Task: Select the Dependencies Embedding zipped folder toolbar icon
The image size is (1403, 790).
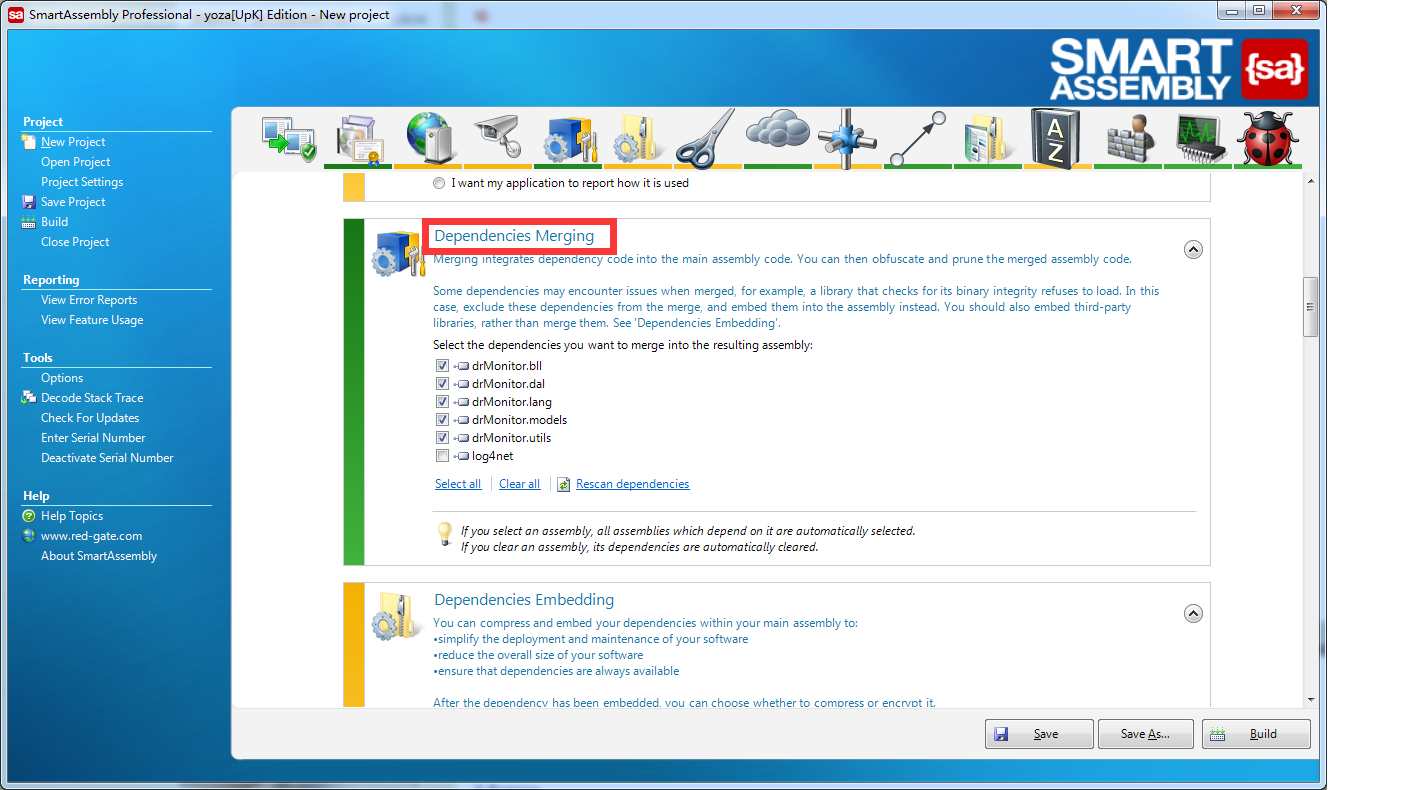Action: point(638,139)
